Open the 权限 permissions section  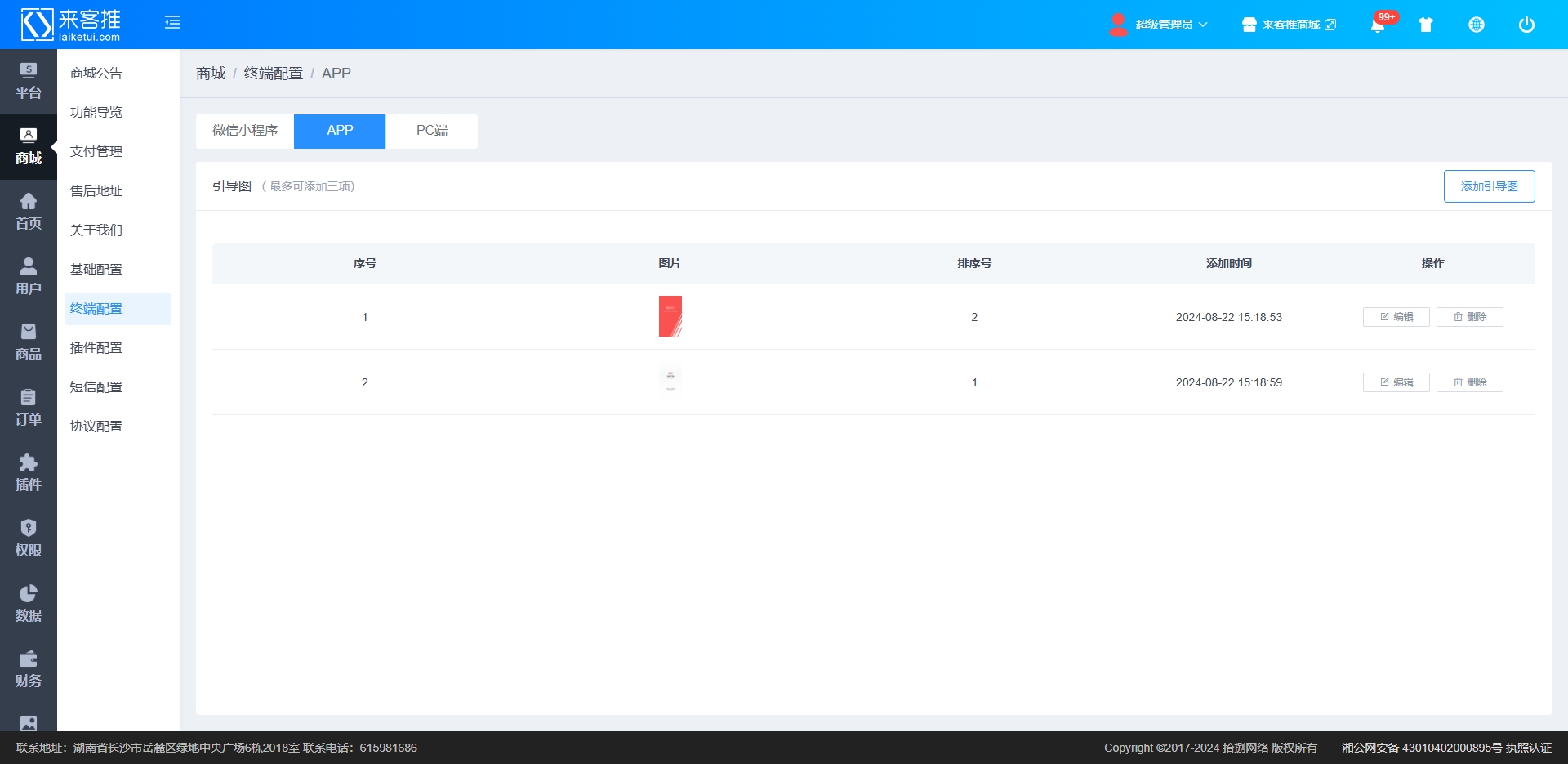[x=29, y=538]
